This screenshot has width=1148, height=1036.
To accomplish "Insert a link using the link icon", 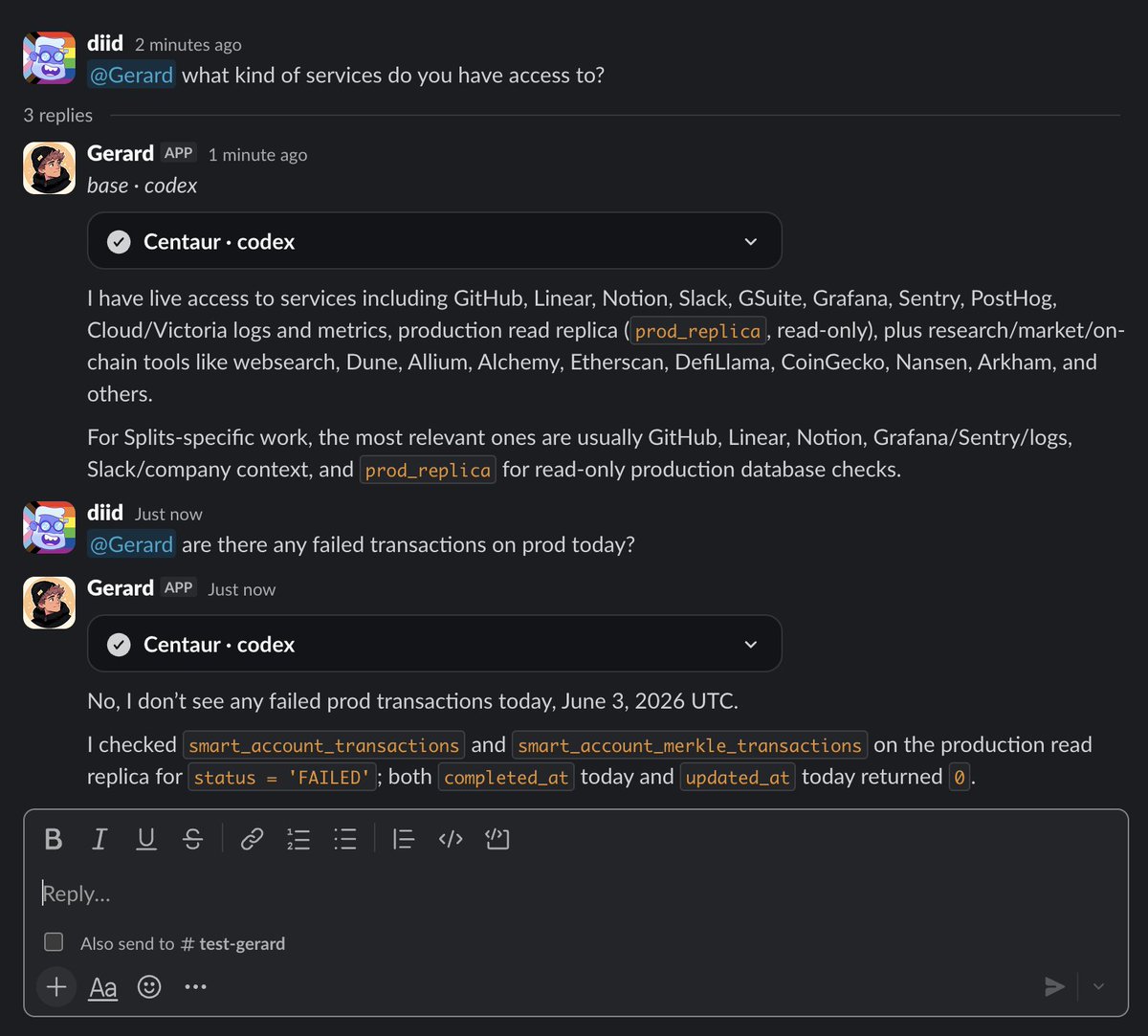I will coord(252,839).
